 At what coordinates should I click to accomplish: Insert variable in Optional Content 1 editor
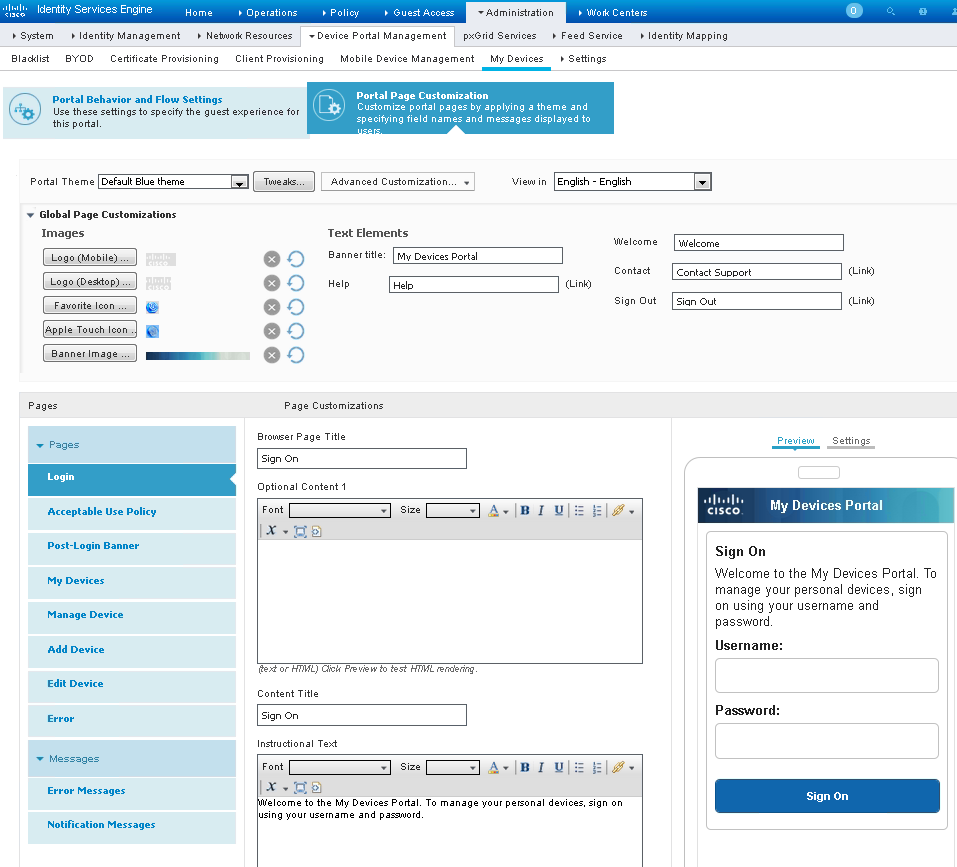point(272,531)
